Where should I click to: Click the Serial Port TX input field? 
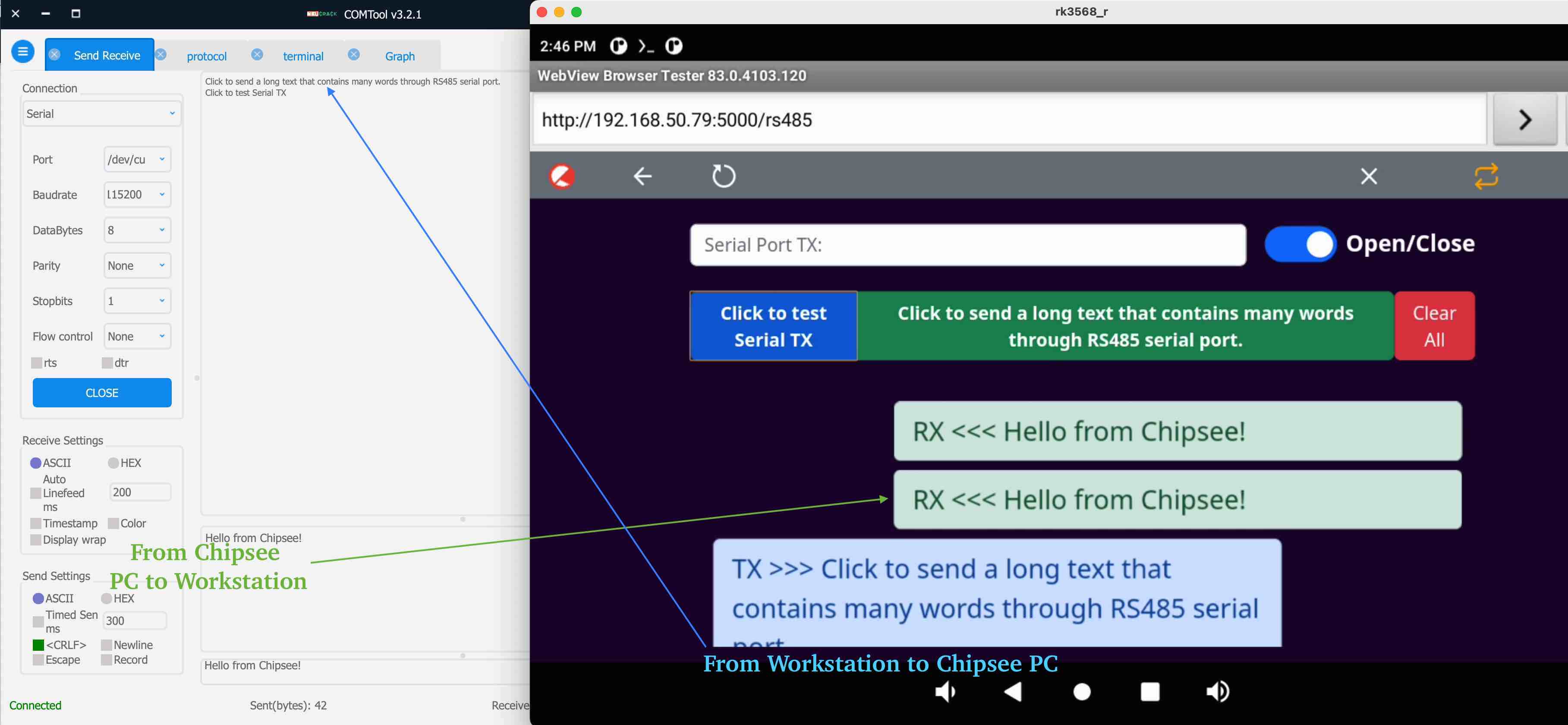click(968, 245)
